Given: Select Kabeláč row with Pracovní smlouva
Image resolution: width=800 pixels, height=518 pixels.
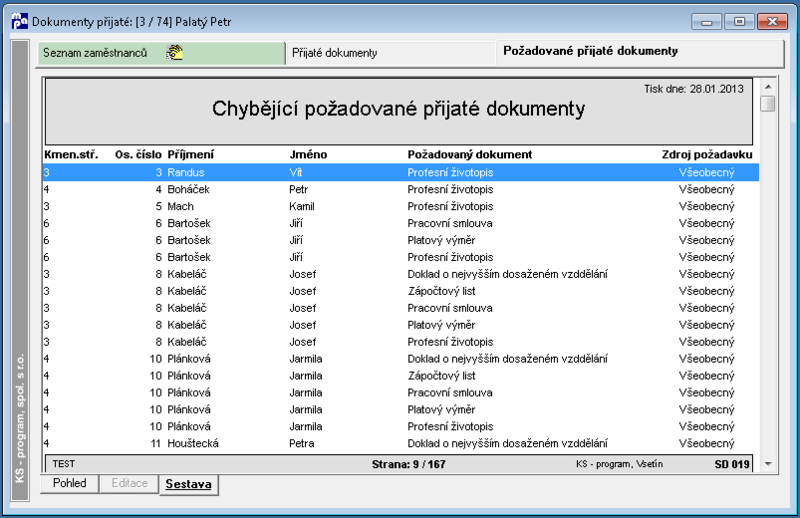Looking at the screenshot, I should (x=401, y=308).
